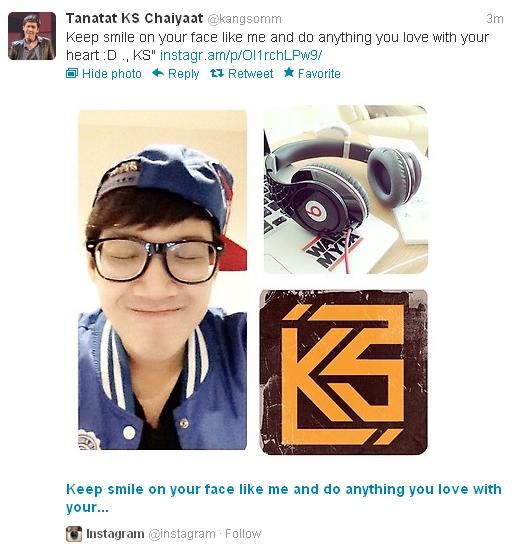Screen dimensions: 512x548
Task: Open the selfie with blue cap photo
Action: pos(163,280)
